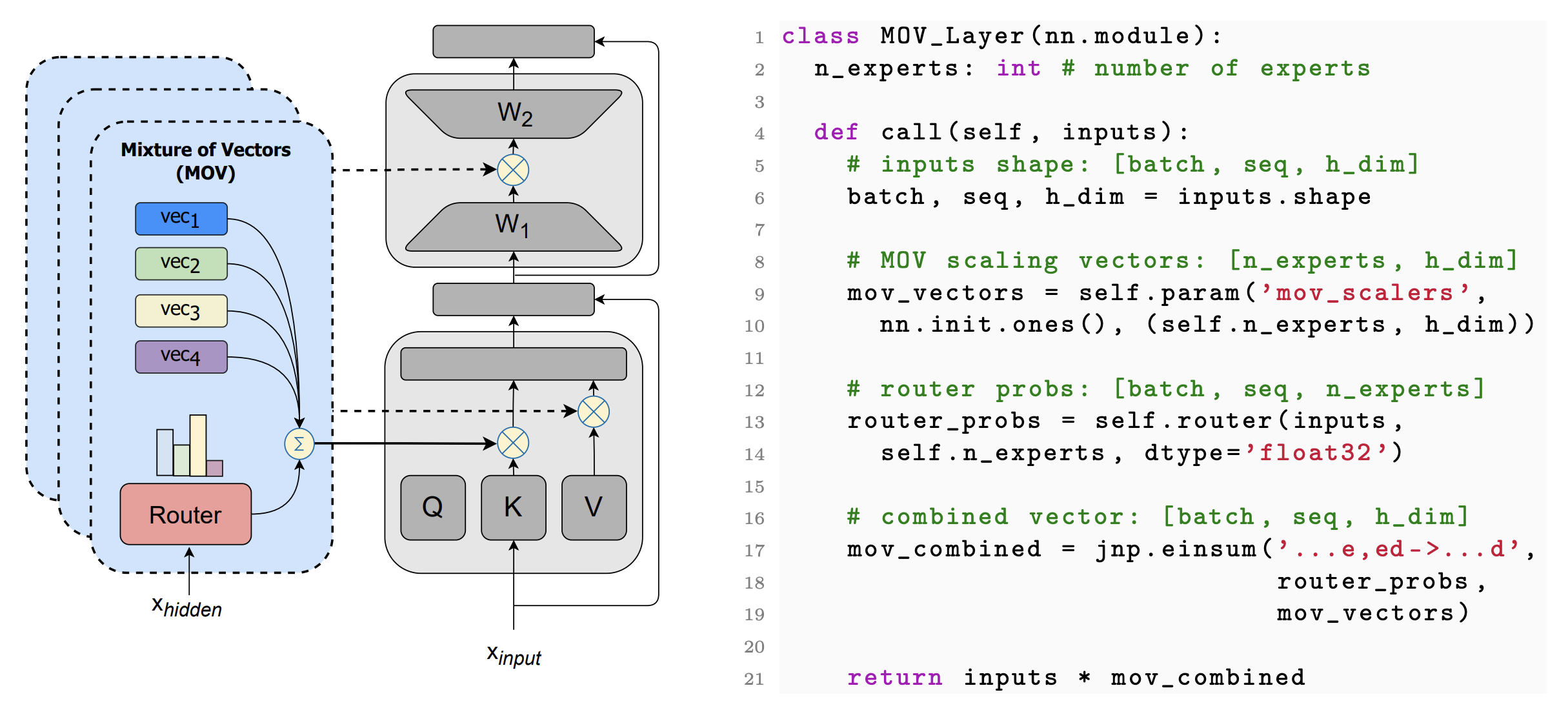Click the '# combined vector' comment
1568x710 pixels.
tap(1158, 516)
